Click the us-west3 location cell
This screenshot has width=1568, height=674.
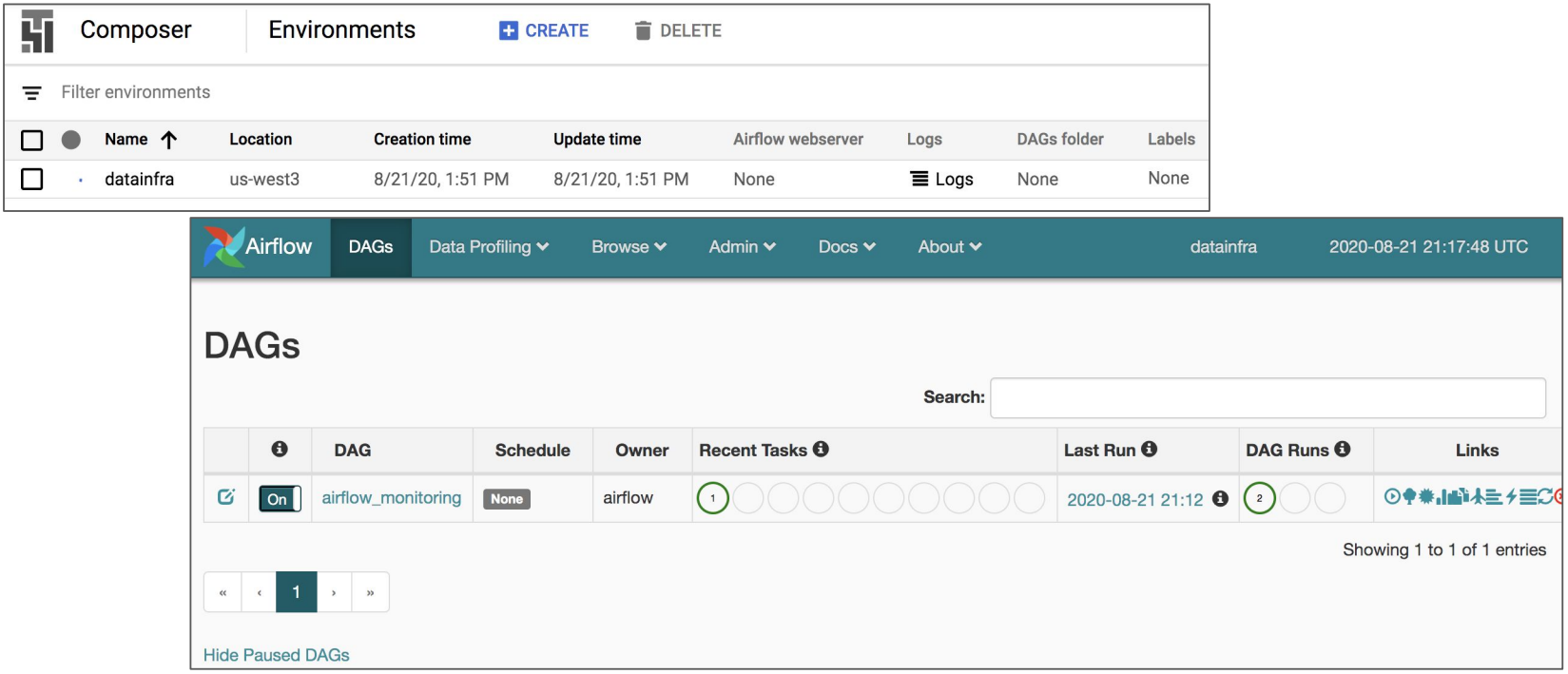264,179
